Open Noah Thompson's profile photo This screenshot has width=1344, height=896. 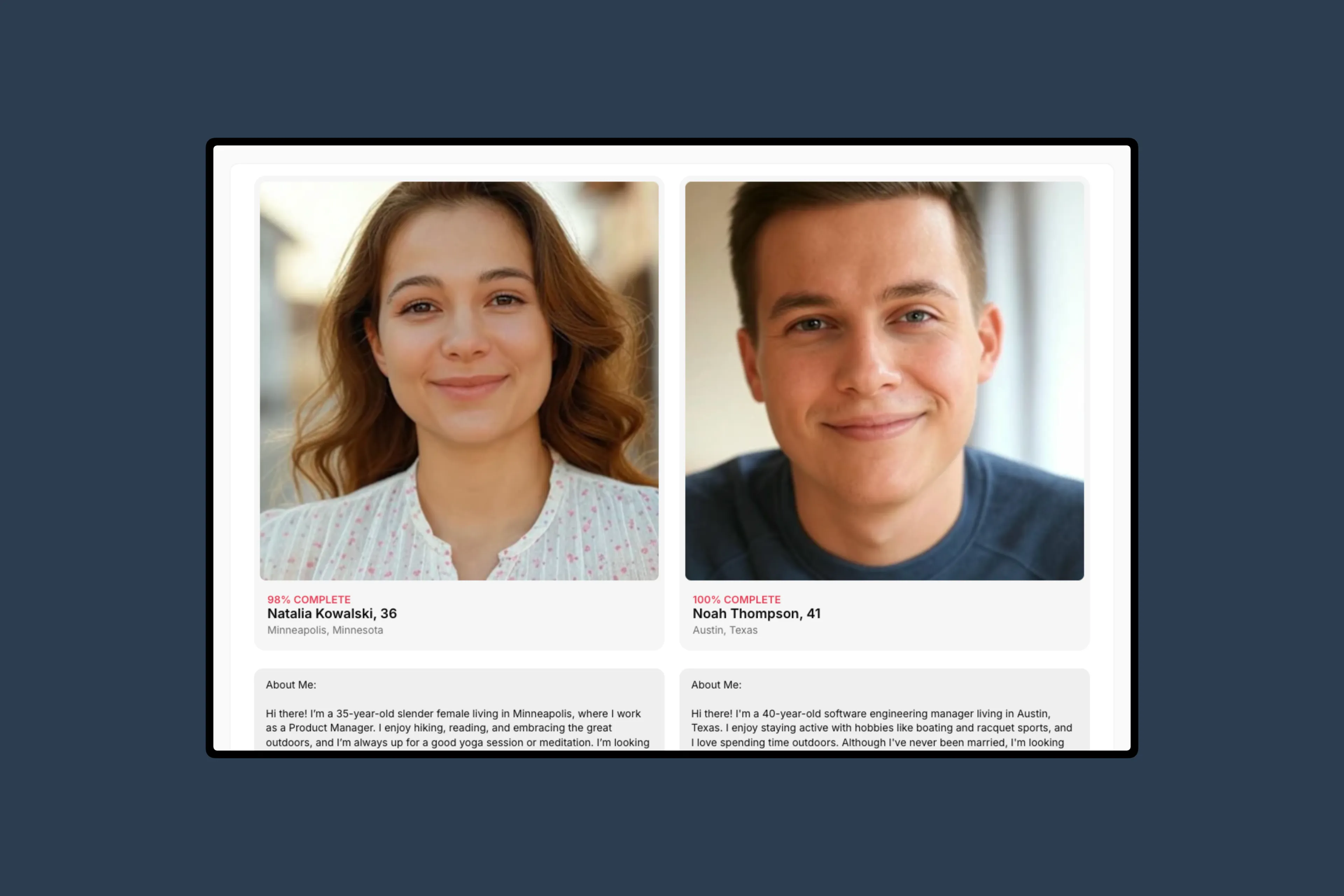point(884,380)
